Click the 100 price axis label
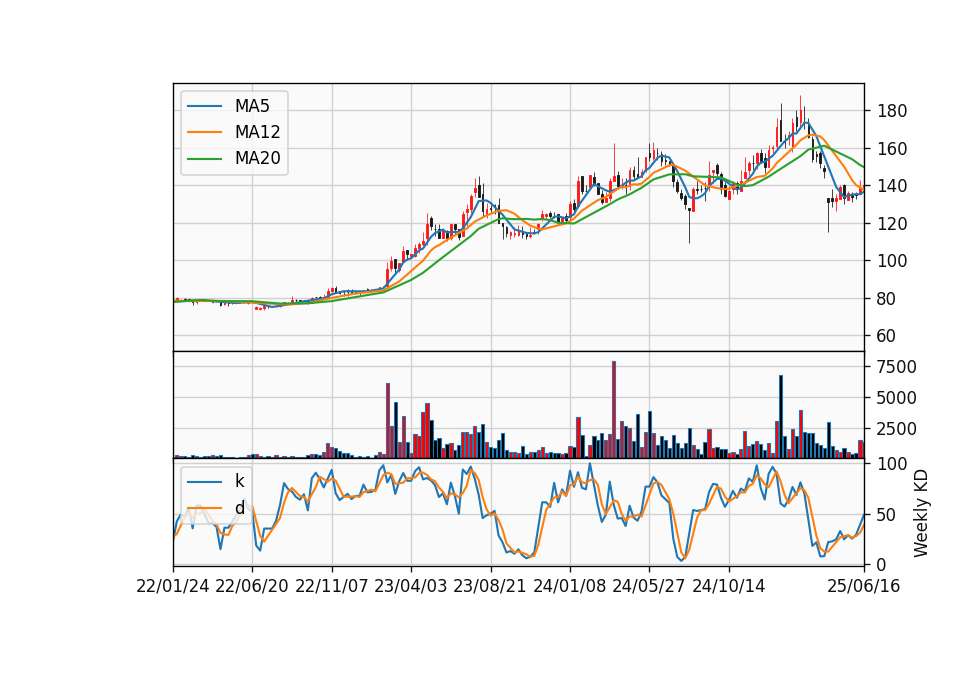This screenshot has width=960, height=690. click(x=892, y=261)
